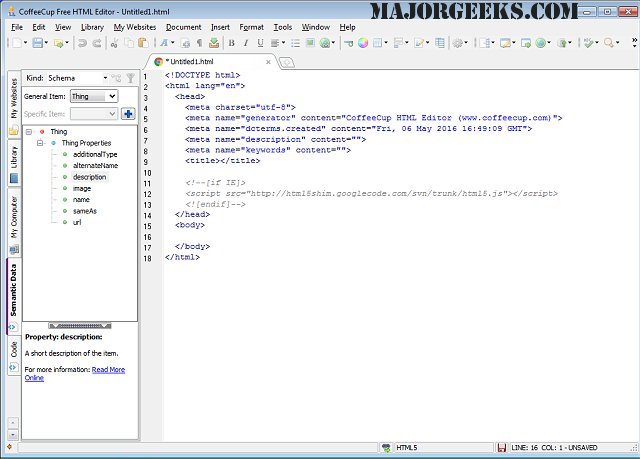Click the panel splitter grip handle
The height and width of the screenshot is (459, 640).
click(80, 326)
